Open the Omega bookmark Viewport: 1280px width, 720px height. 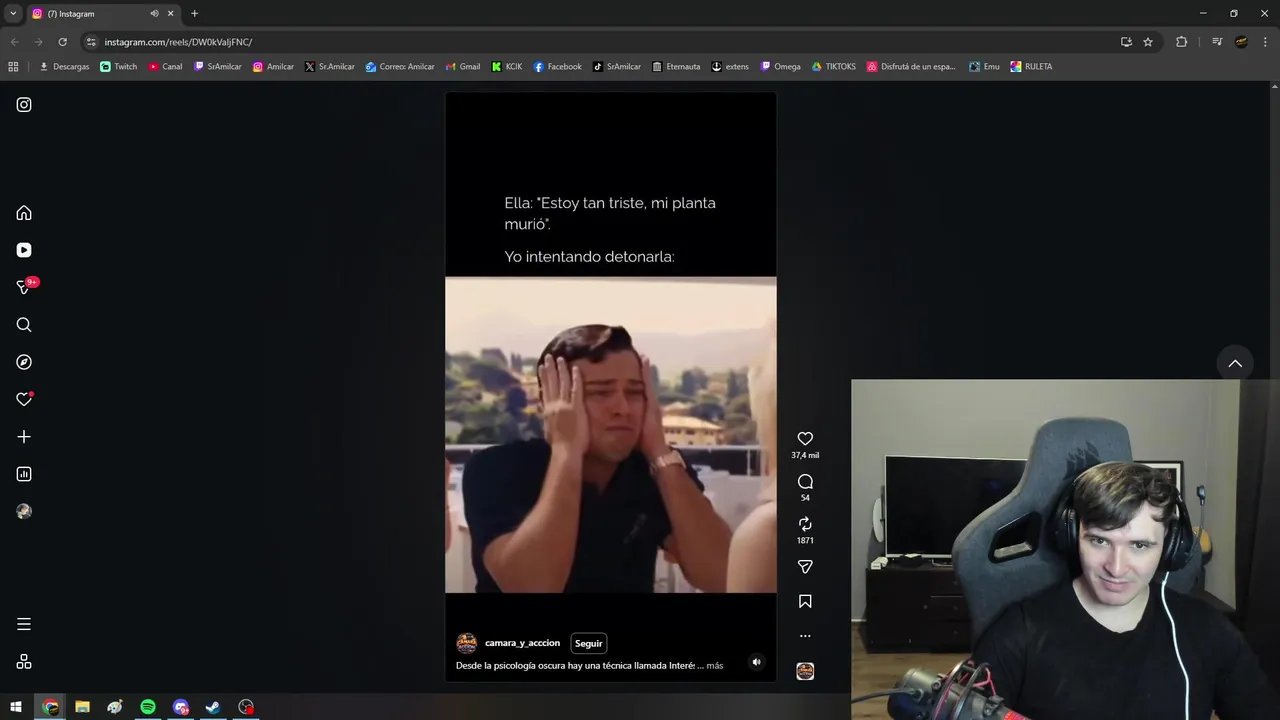[x=780, y=67]
